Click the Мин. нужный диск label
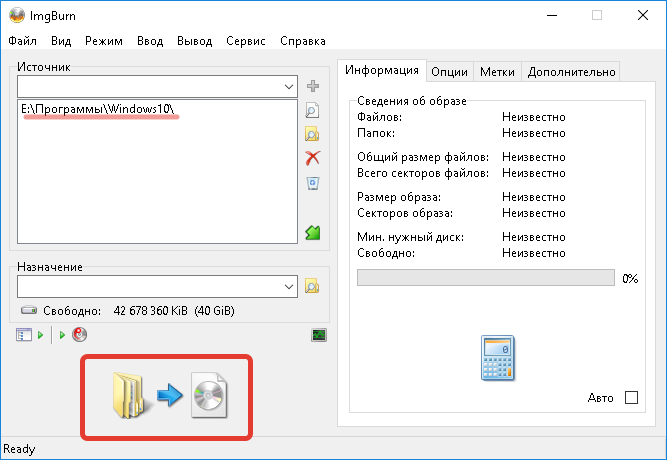The image size is (667, 460). (x=410, y=237)
